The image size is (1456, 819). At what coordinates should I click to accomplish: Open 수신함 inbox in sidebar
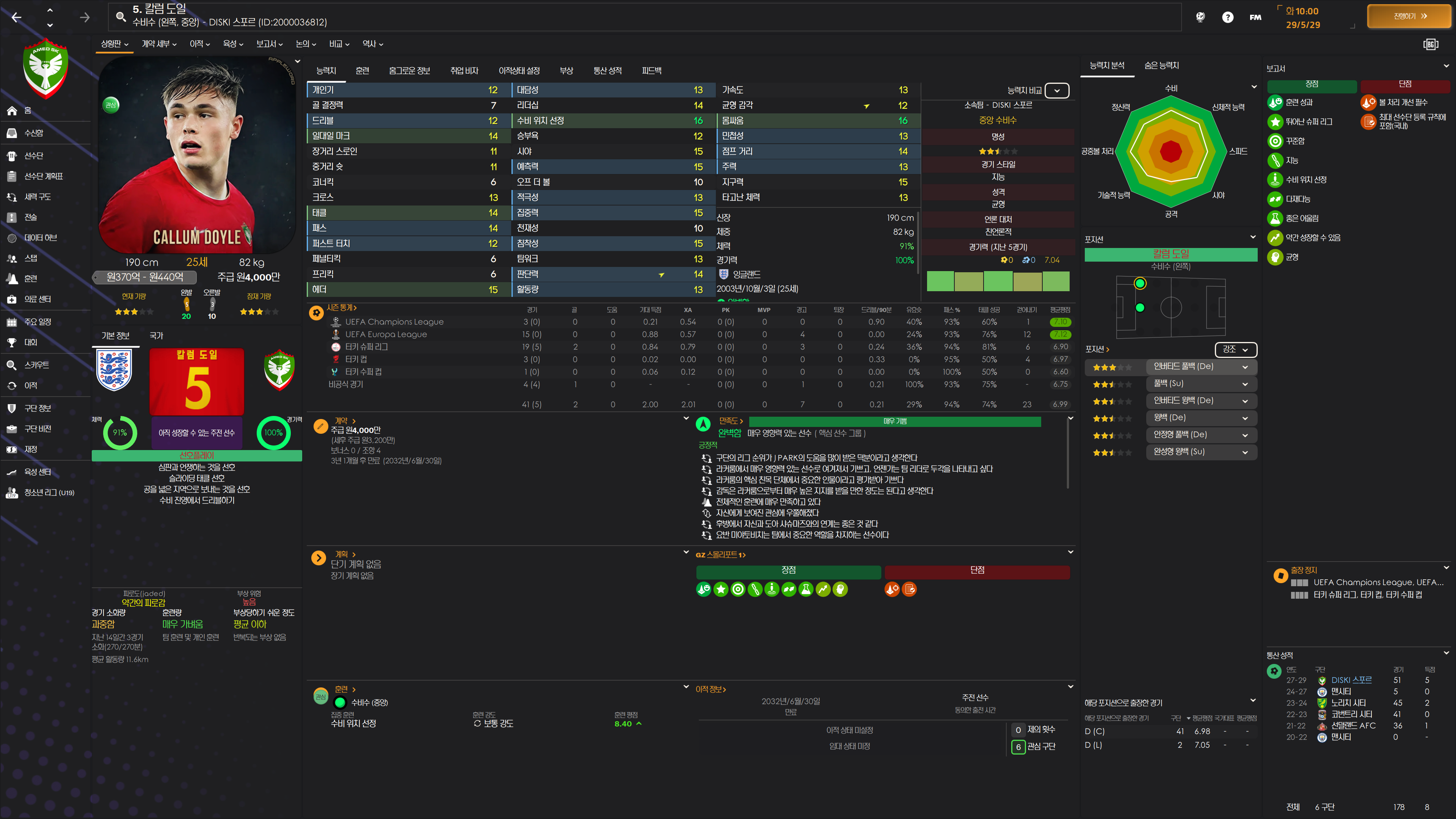pyautogui.click(x=33, y=133)
